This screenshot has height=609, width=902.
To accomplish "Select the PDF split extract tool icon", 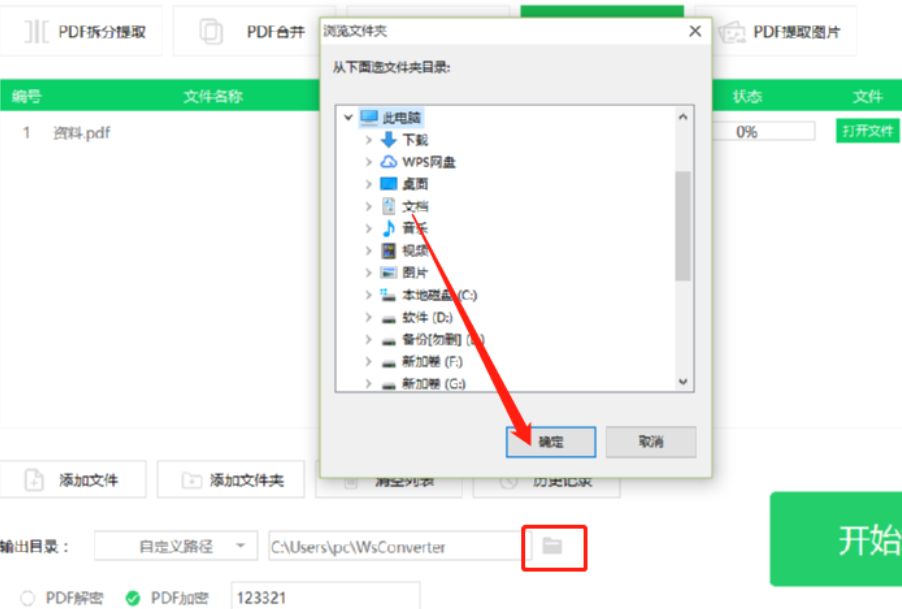I will [36, 32].
